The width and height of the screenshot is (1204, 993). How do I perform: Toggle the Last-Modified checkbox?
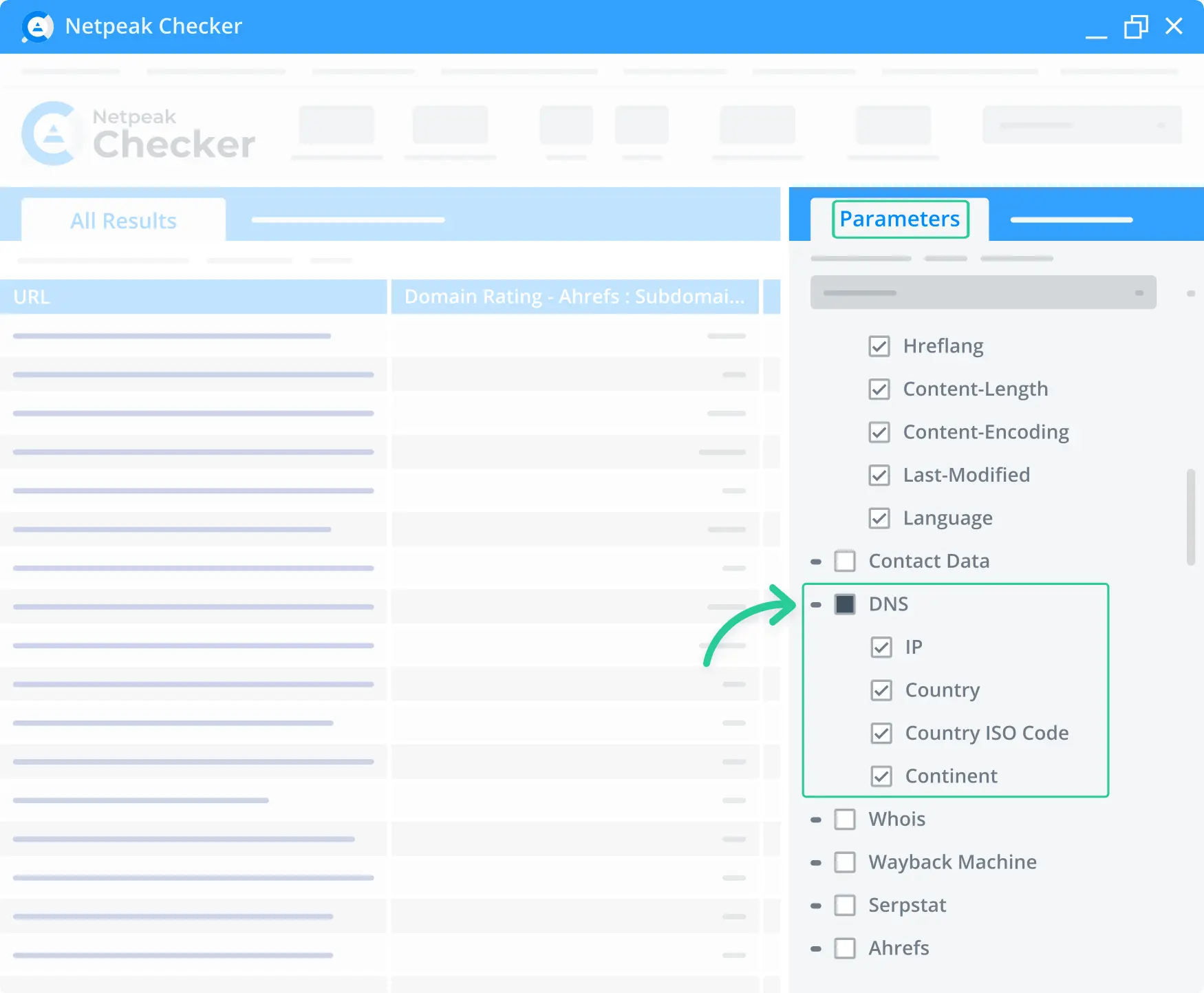[879, 476]
